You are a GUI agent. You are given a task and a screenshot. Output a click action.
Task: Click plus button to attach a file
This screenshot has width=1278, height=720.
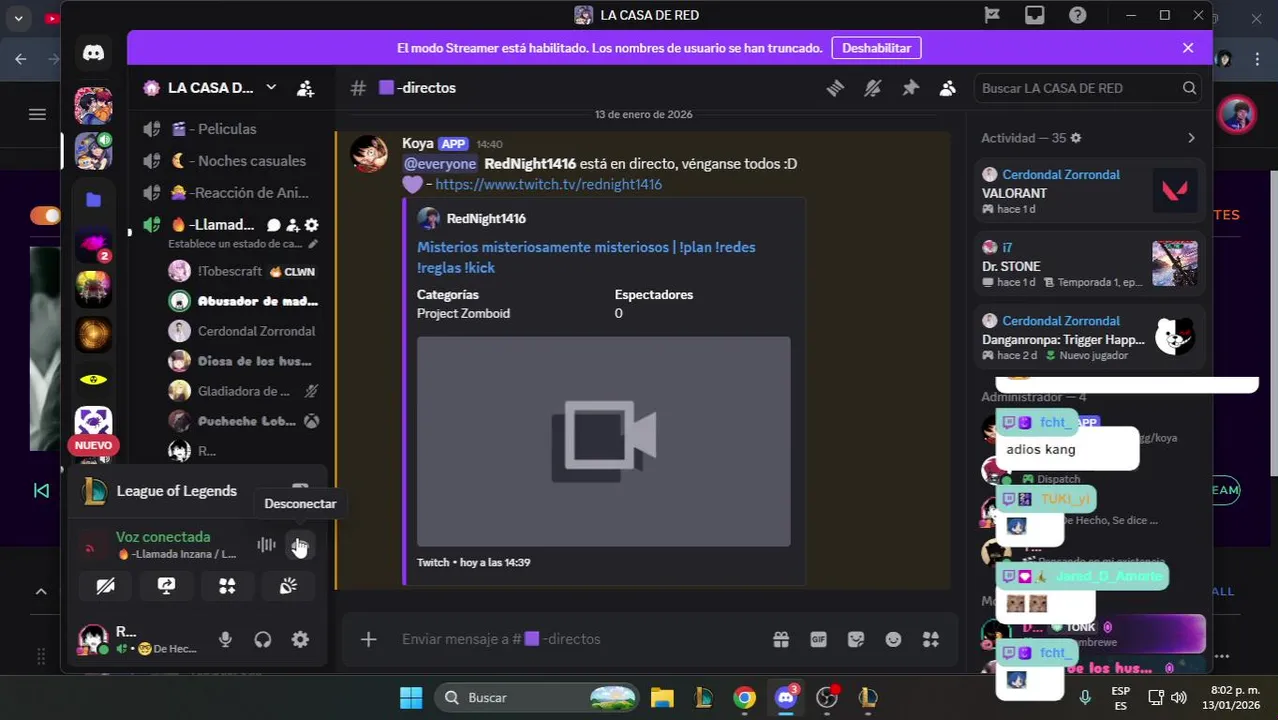click(x=369, y=639)
